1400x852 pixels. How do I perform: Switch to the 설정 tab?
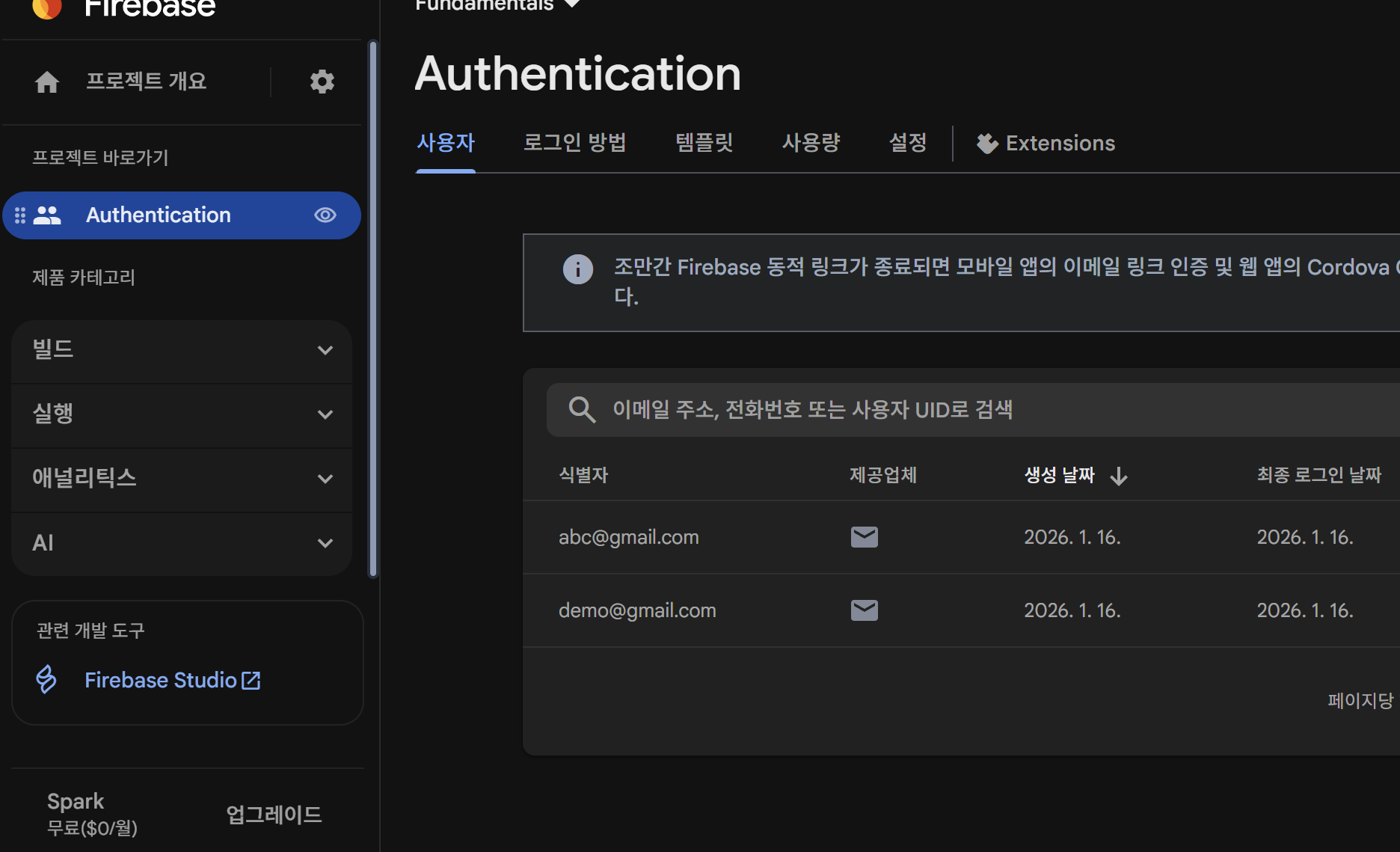[x=907, y=143]
